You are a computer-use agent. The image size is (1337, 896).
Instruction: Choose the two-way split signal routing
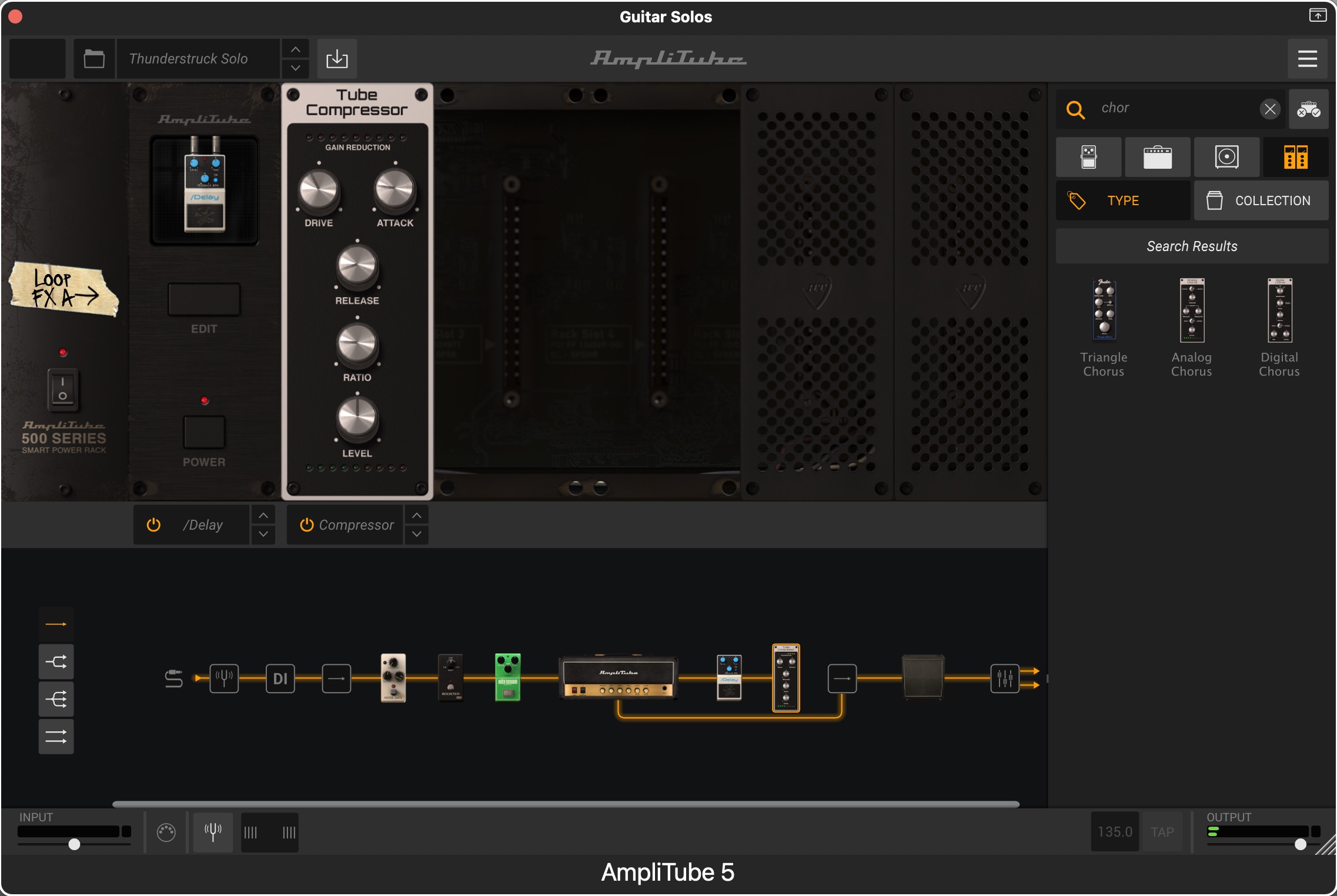(x=56, y=662)
